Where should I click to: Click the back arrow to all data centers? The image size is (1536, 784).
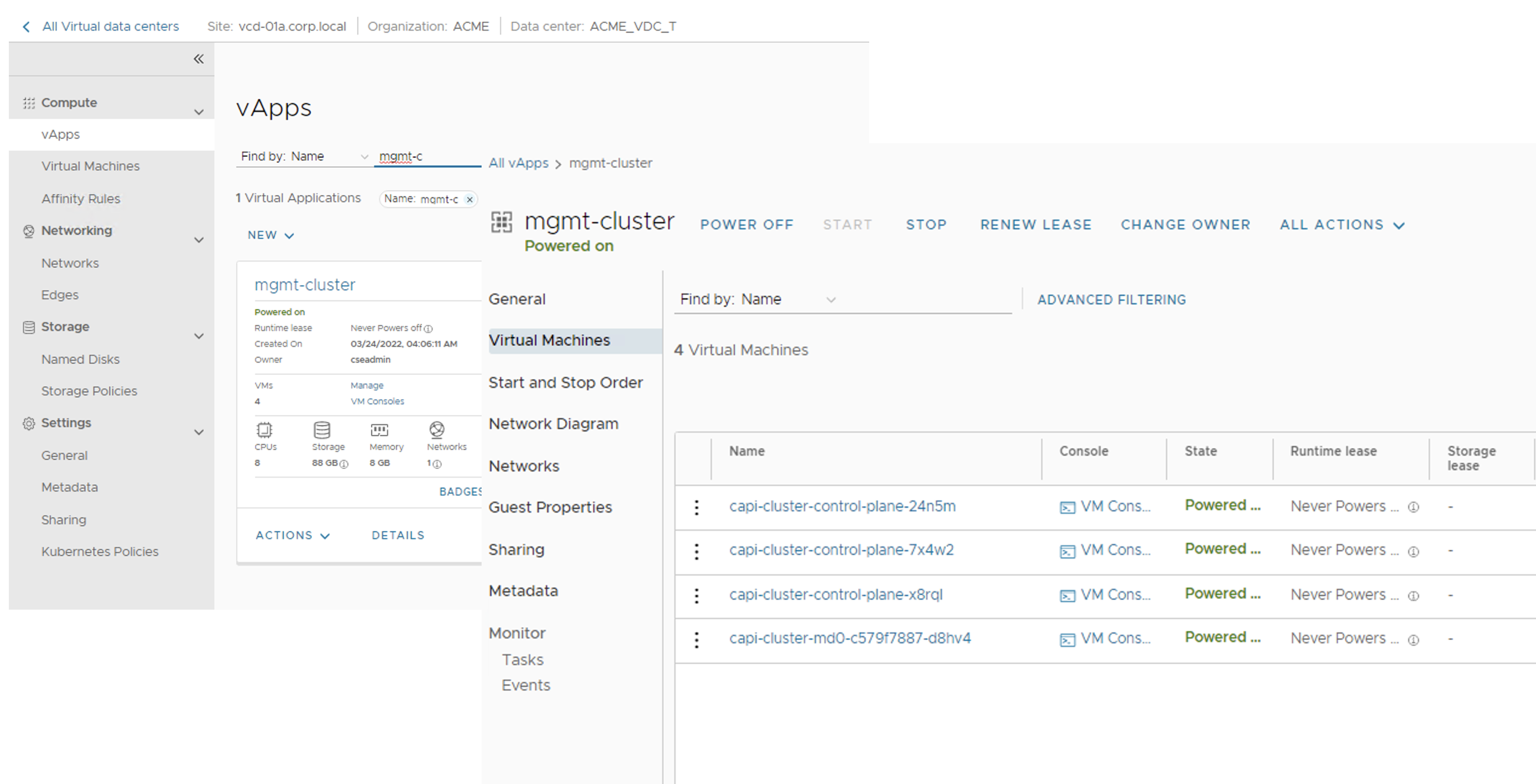tap(26, 27)
